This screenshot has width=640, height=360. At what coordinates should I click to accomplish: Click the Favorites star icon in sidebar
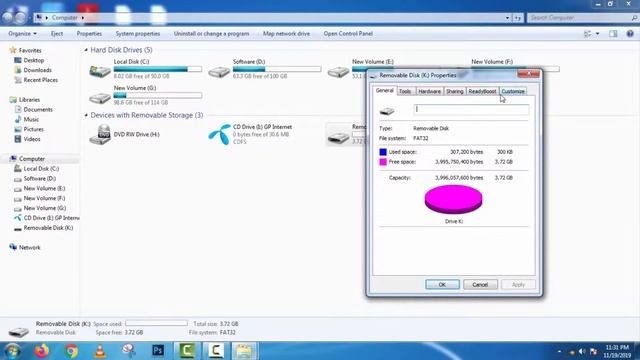(x=13, y=50)
